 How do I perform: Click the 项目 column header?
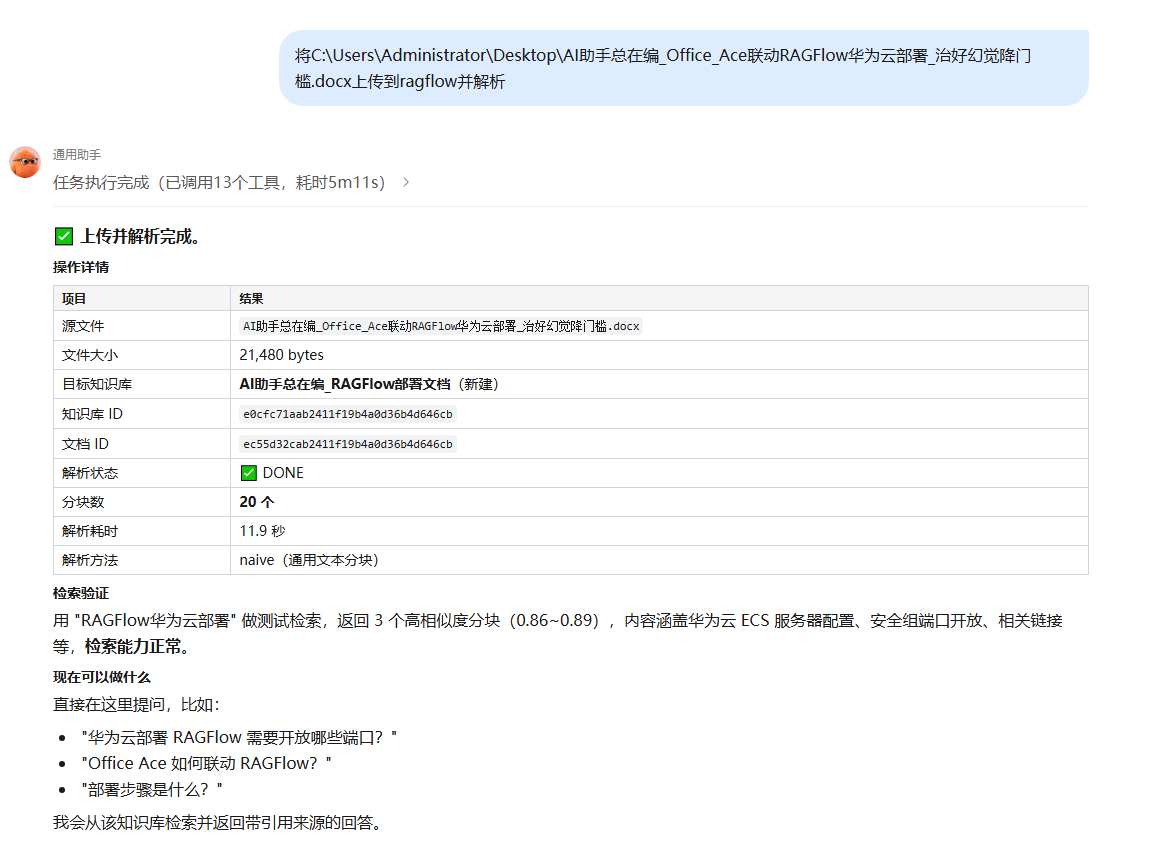pos(74,299)
